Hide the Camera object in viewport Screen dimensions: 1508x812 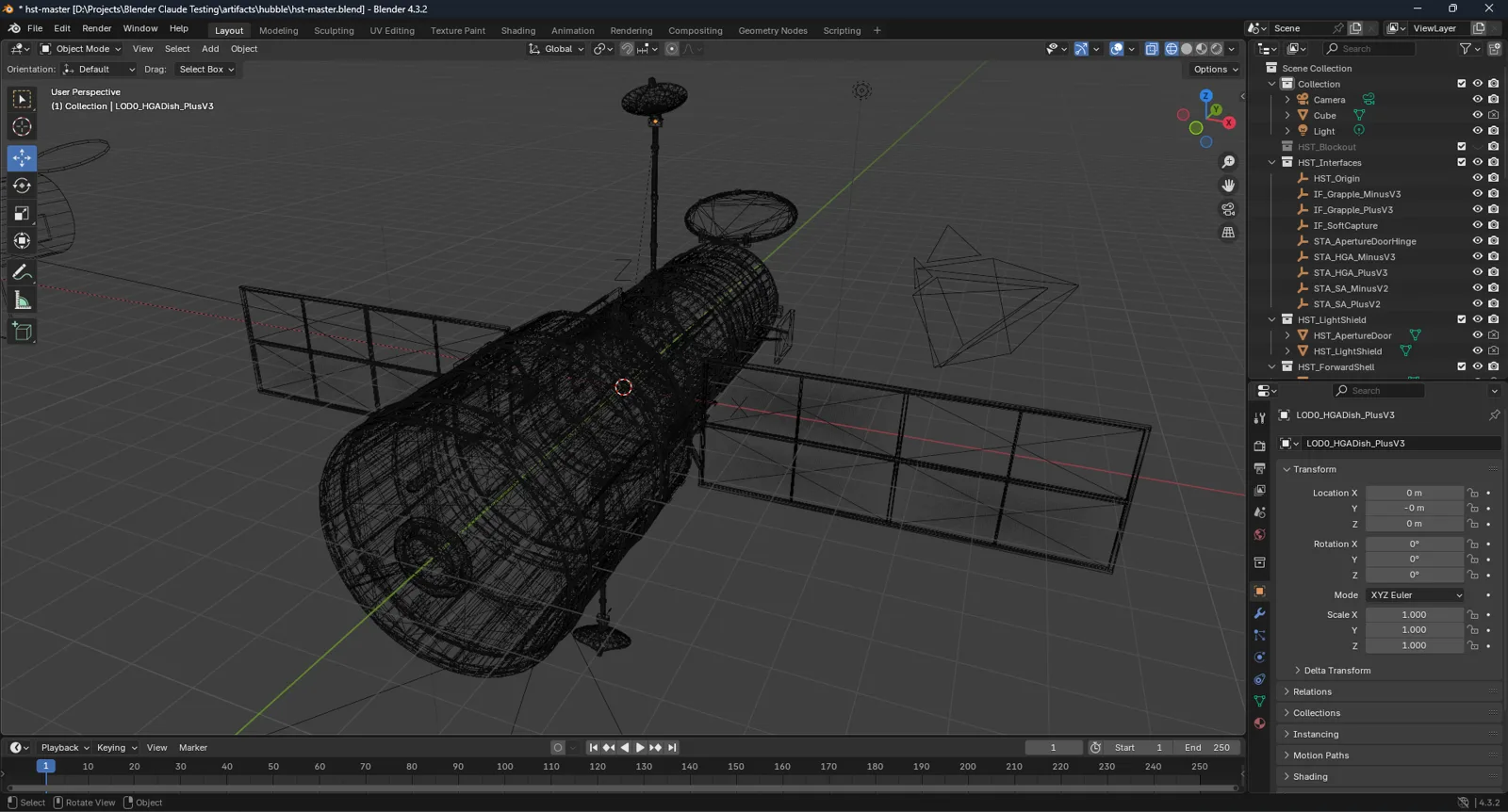pos(1478,99)
